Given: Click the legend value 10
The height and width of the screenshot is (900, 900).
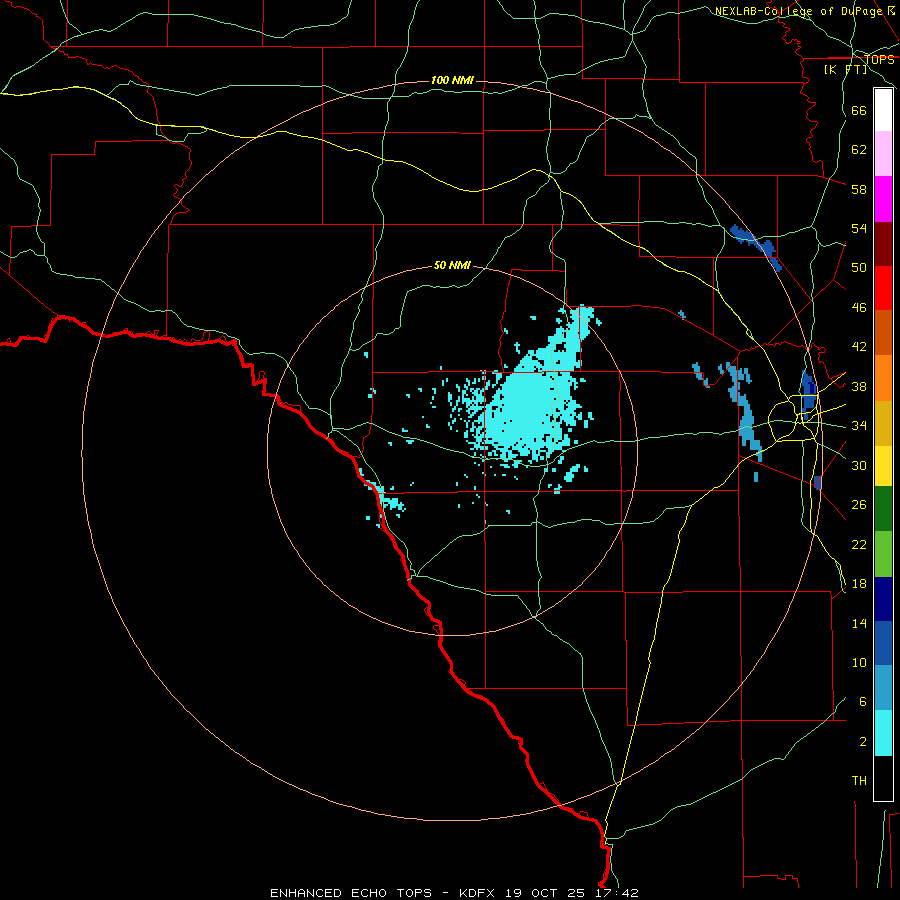Looking at the screenshot, I should 859,663.
